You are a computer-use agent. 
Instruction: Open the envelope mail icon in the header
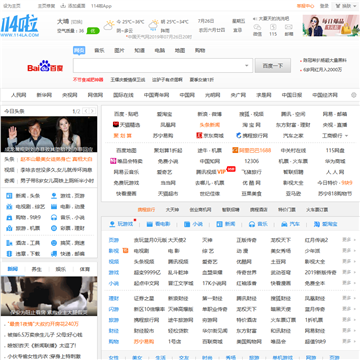coord(289,27)
